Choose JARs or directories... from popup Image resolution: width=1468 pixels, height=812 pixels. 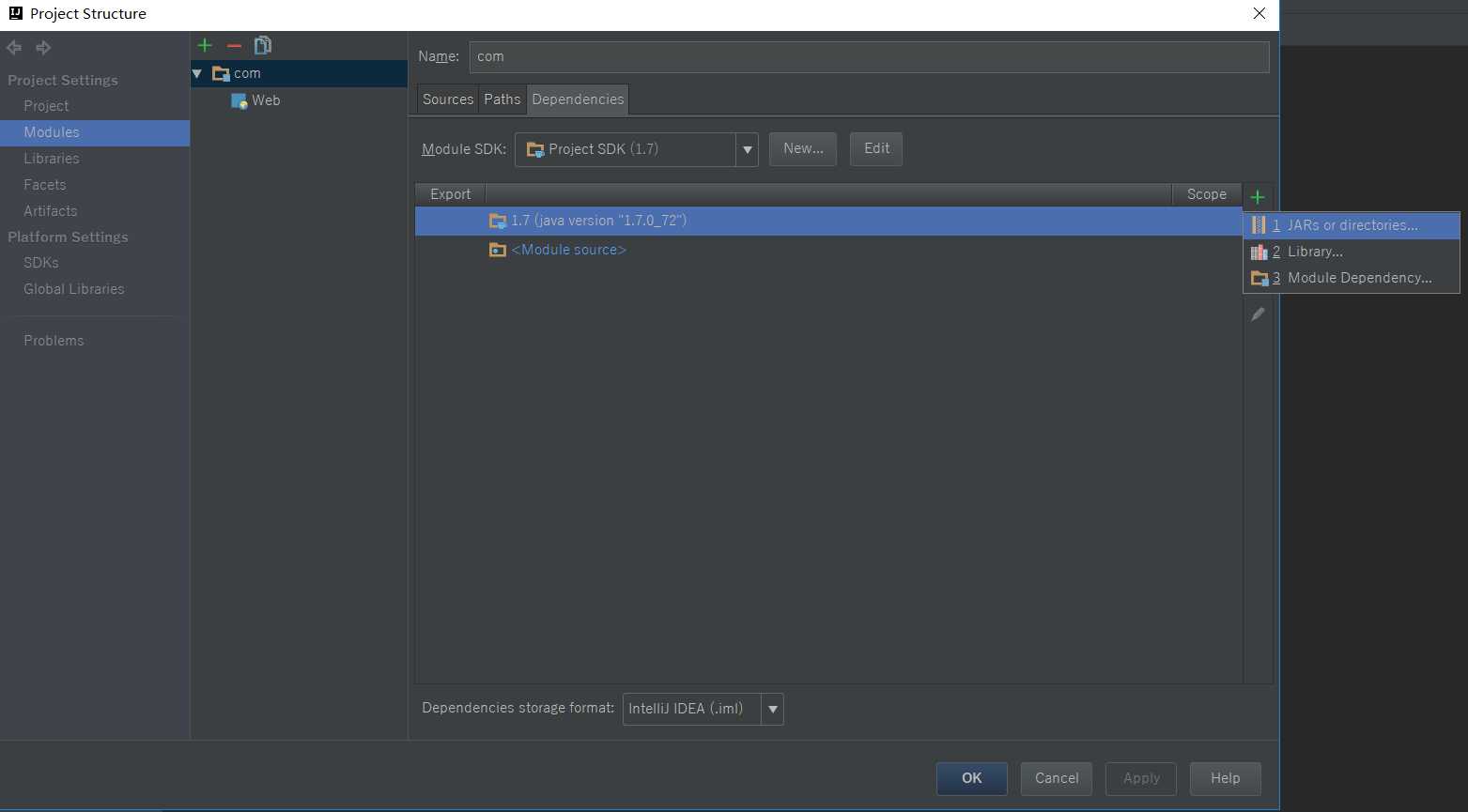[1352, 225]
